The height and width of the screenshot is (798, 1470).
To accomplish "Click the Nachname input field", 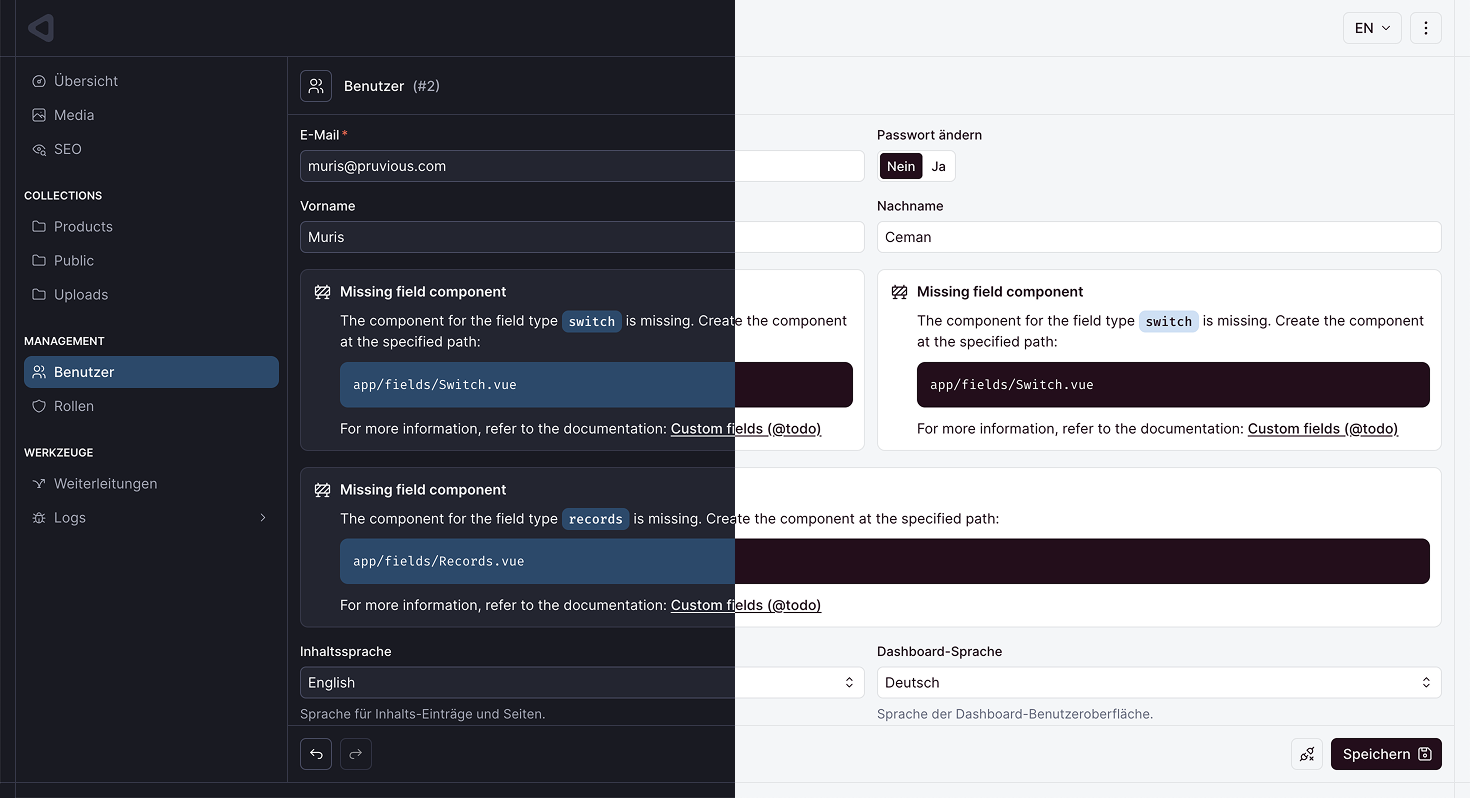I will coord(1159,237).
